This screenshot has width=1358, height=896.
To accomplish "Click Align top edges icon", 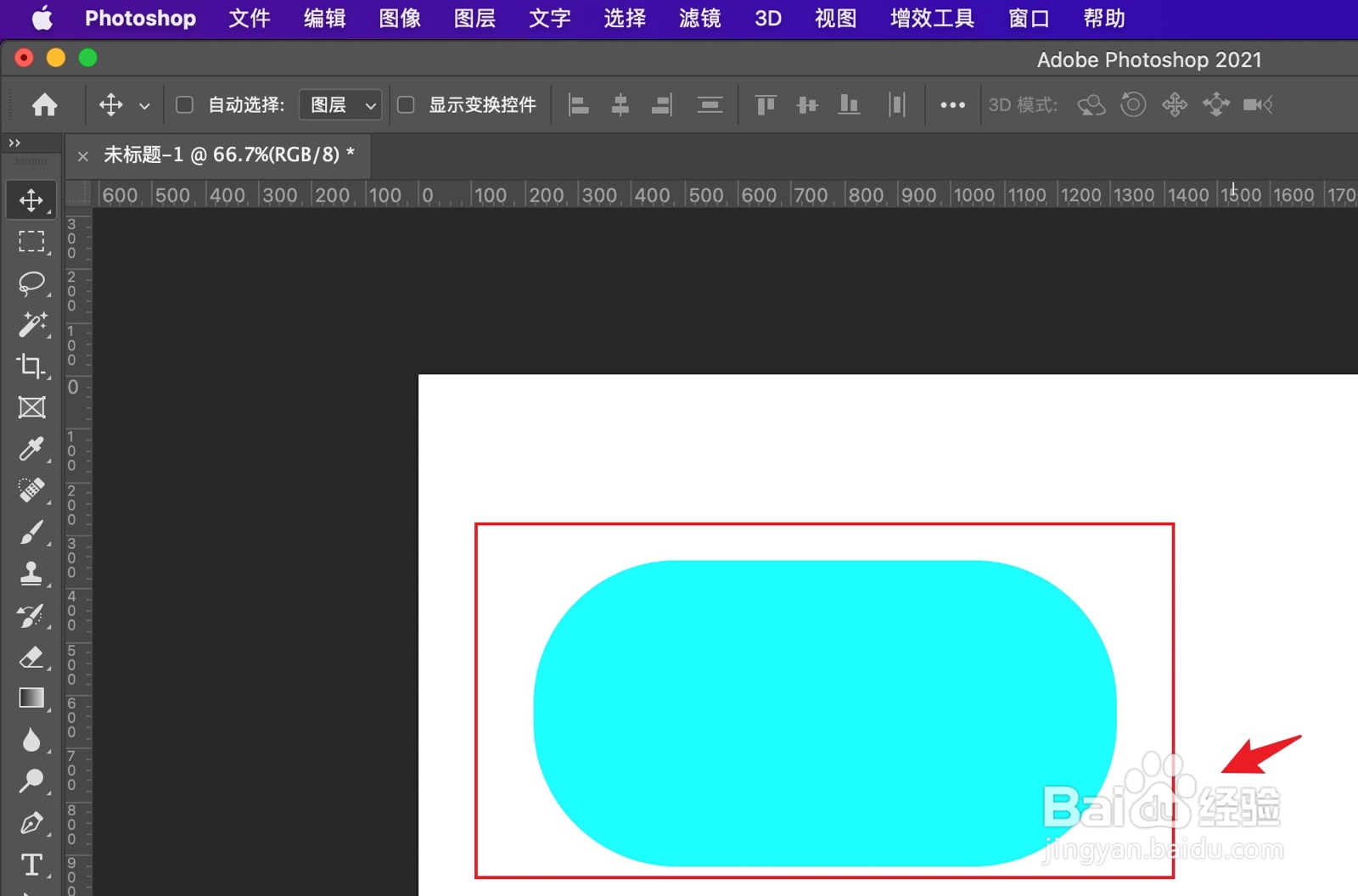I will click(x=766, y=104).
